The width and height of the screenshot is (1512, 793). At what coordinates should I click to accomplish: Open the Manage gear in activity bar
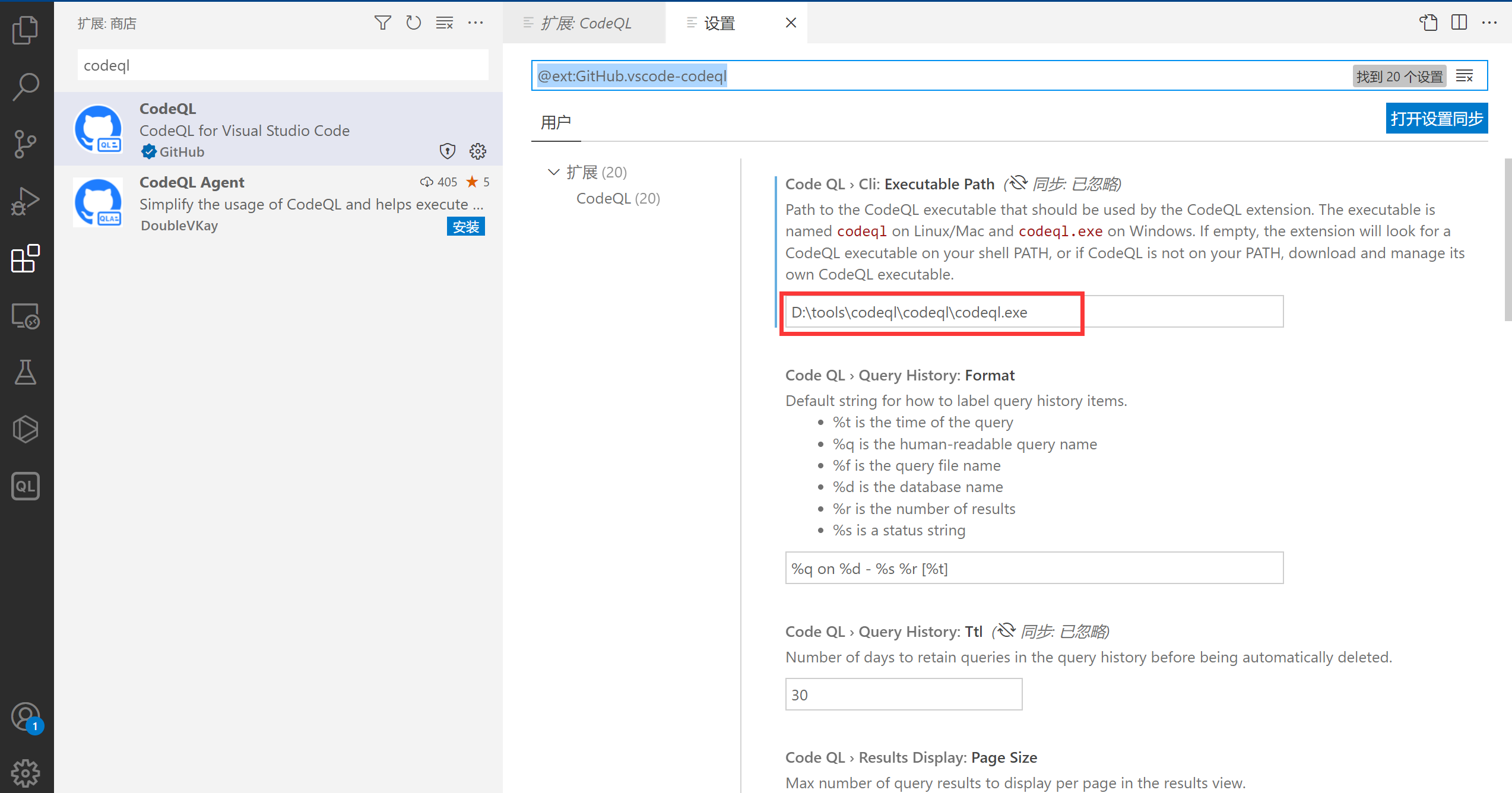pos(26,773)
